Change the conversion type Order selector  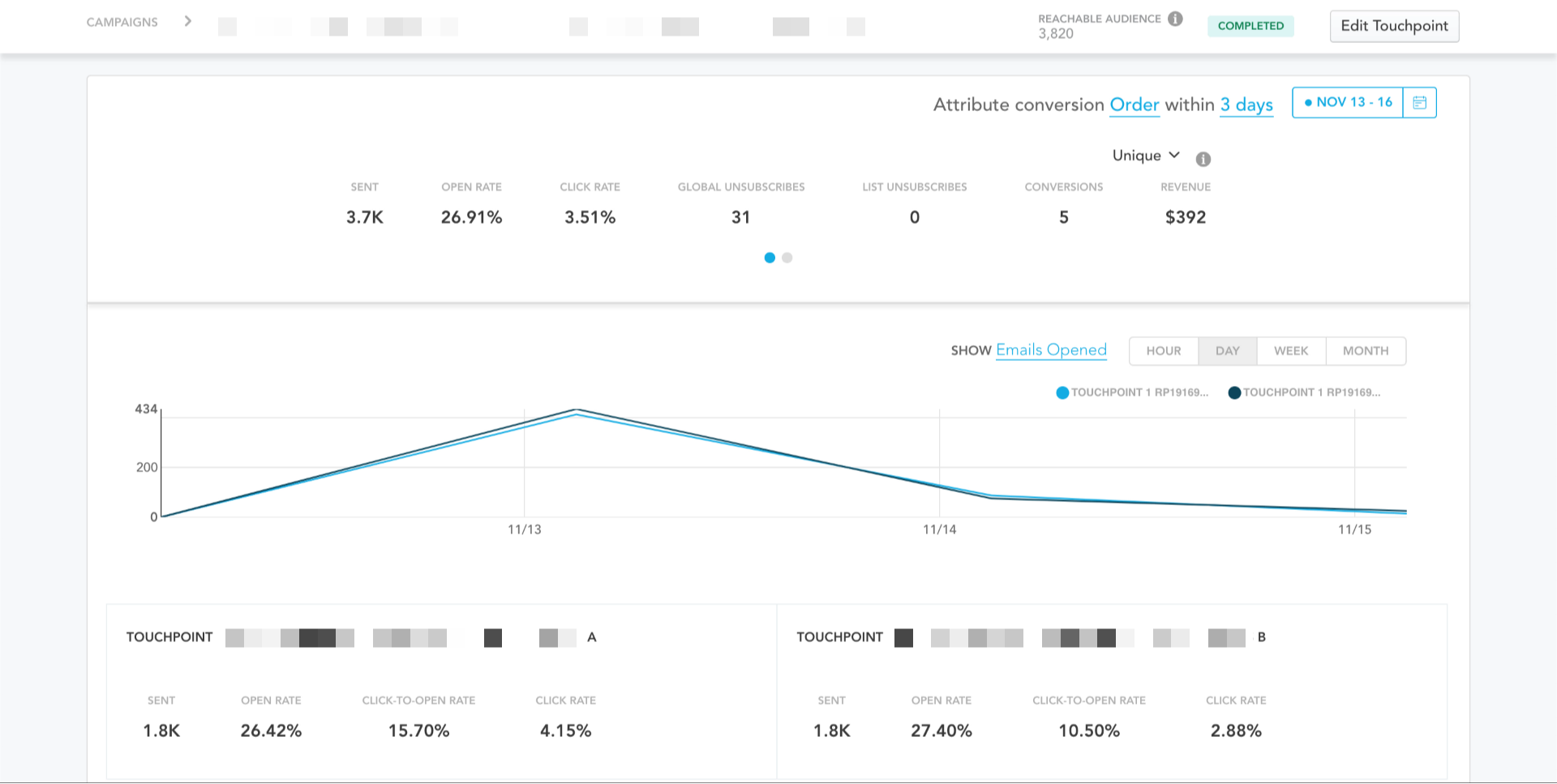(x=1134, y=105)
